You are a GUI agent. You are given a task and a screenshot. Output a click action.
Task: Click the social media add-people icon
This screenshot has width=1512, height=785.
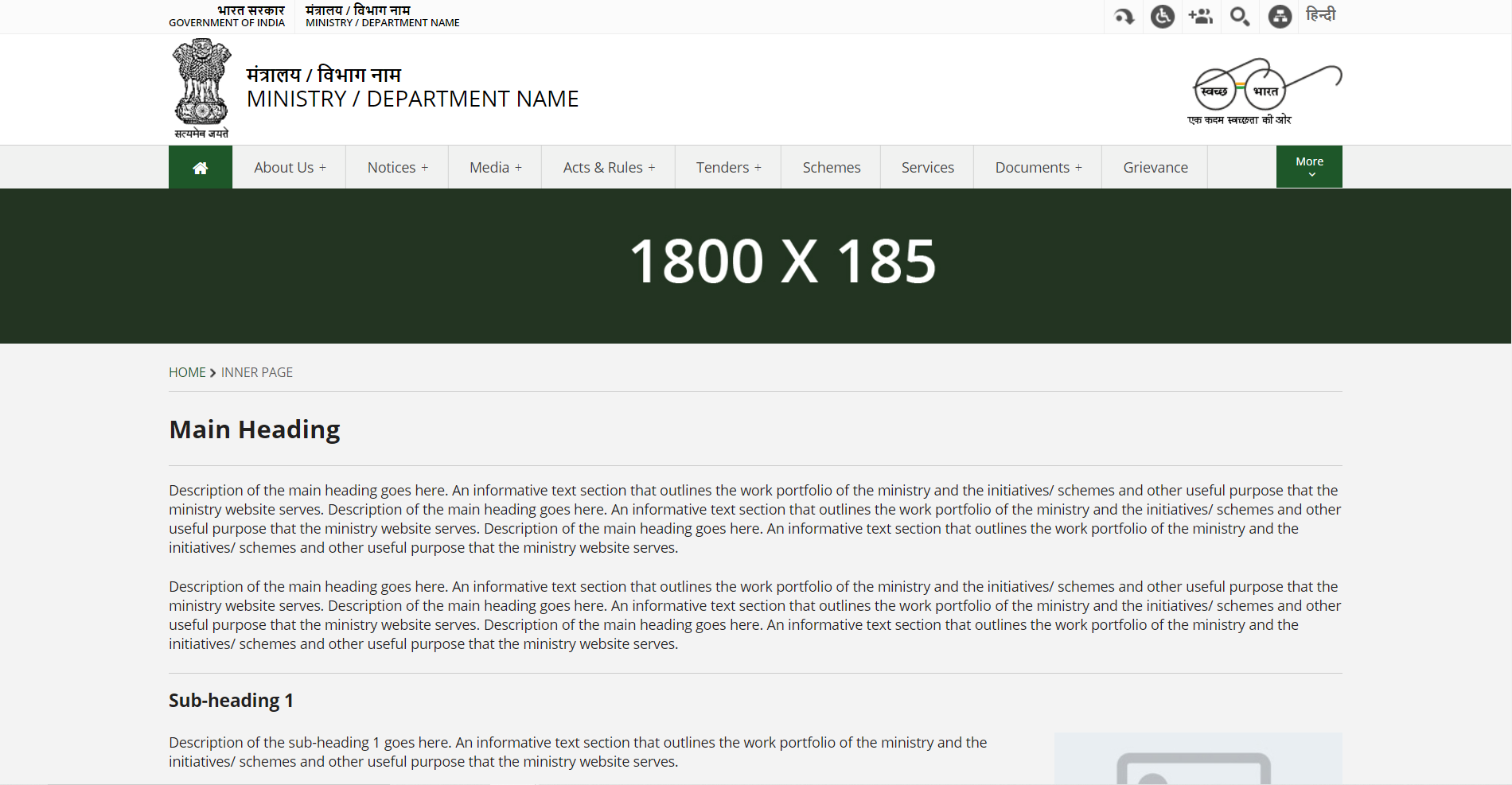pyautogui.click(x=1201, y=16)
